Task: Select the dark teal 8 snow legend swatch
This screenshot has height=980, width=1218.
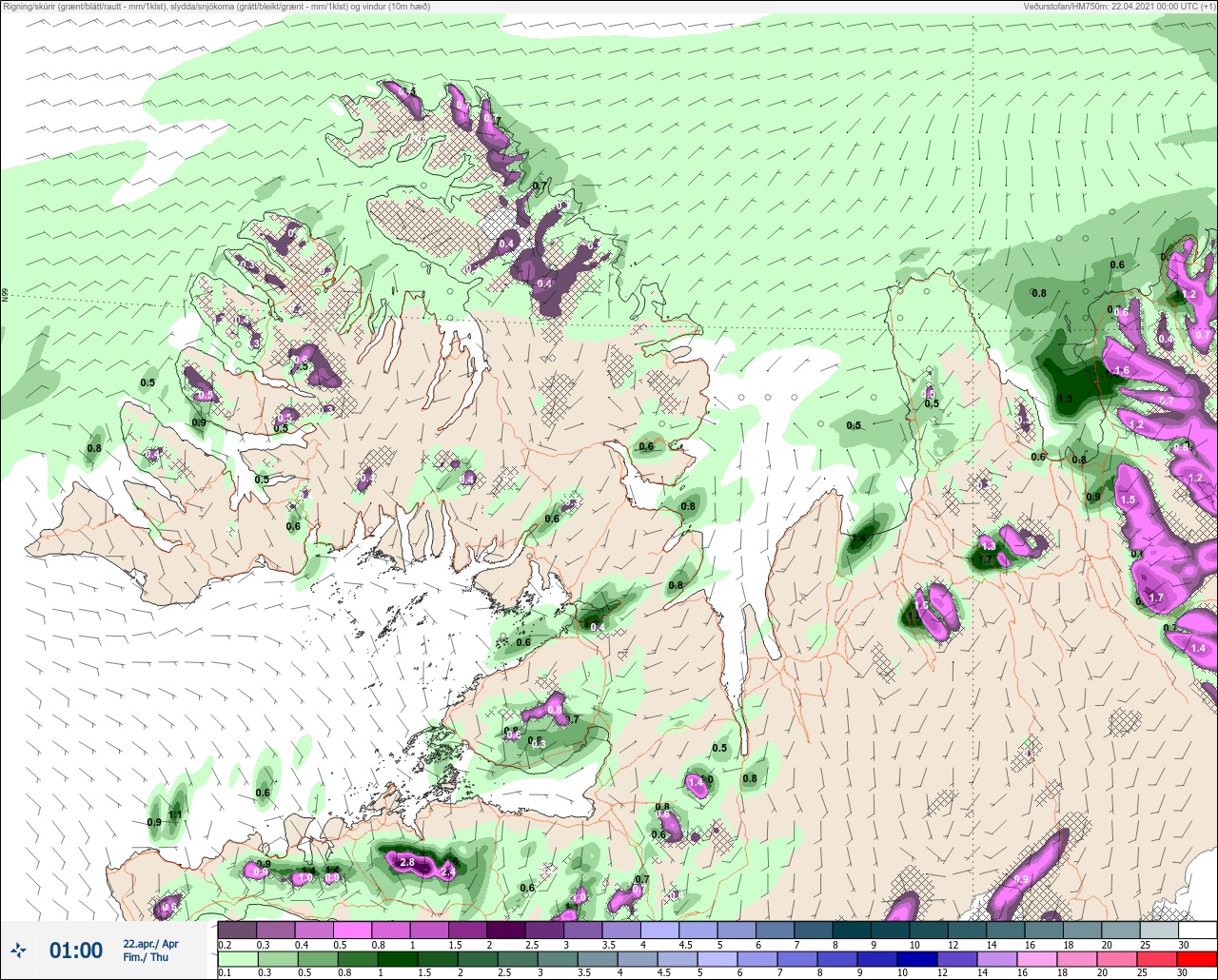Action: click(852, 930)
